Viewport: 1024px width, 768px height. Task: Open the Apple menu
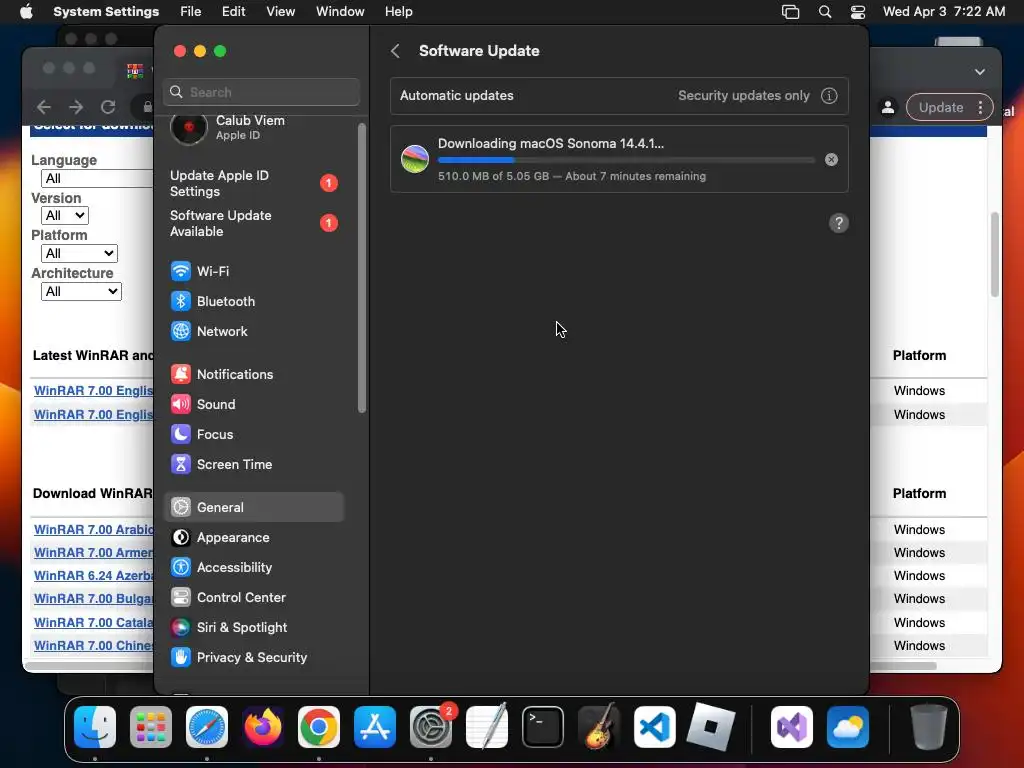pyautogui.click(x=26, y=12)
